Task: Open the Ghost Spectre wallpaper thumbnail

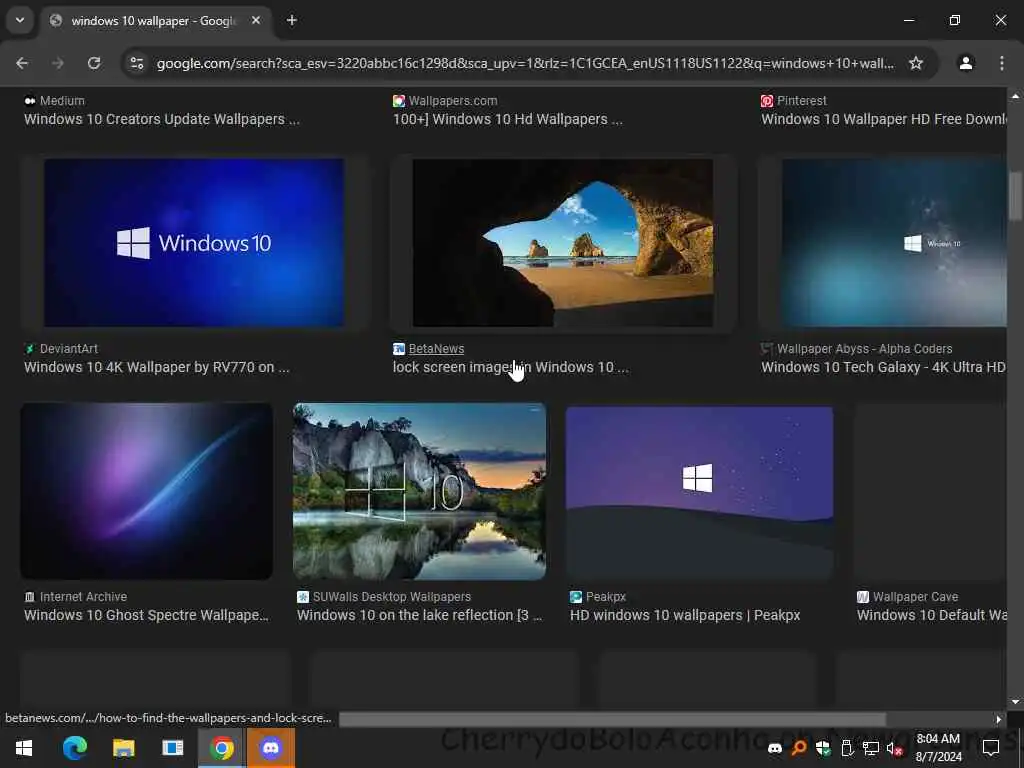Action: coord(146,491)
